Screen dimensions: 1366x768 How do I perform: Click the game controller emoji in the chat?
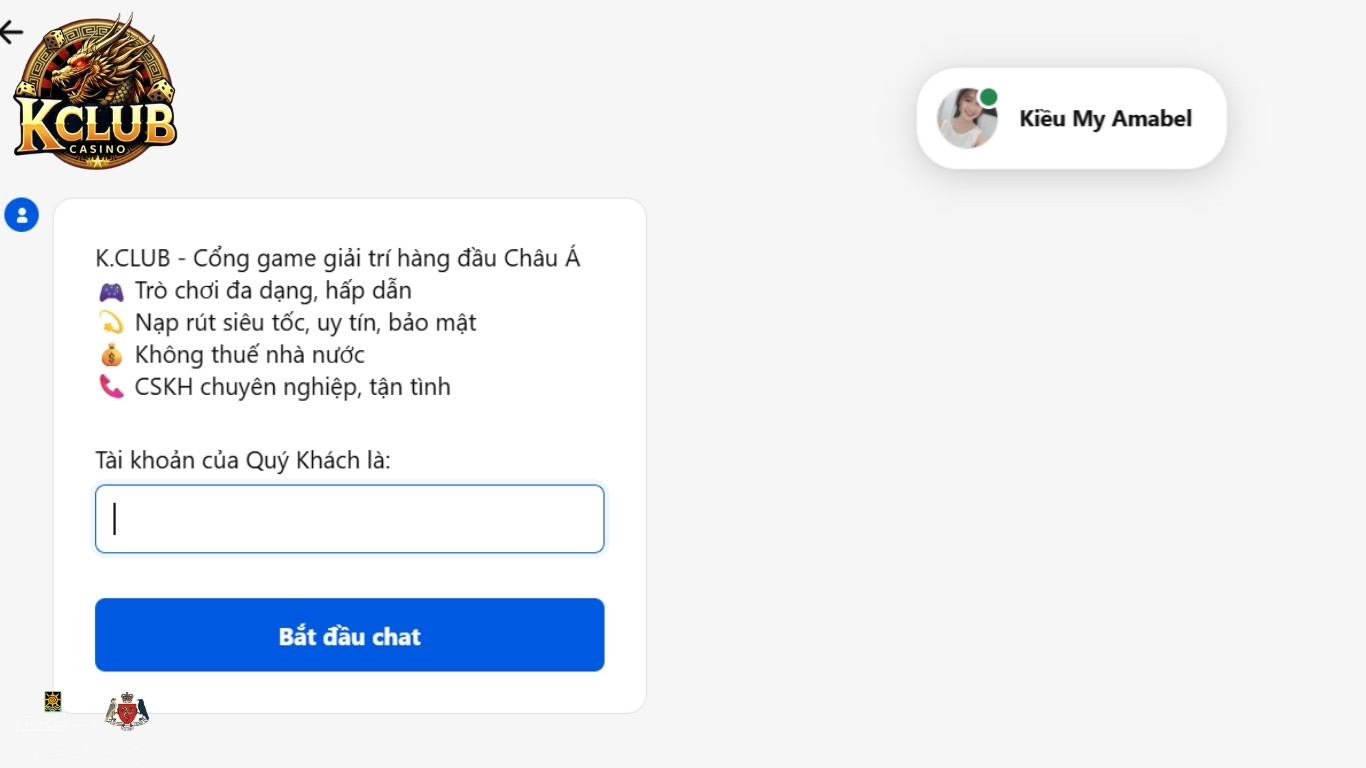click(x=111, y=290)
